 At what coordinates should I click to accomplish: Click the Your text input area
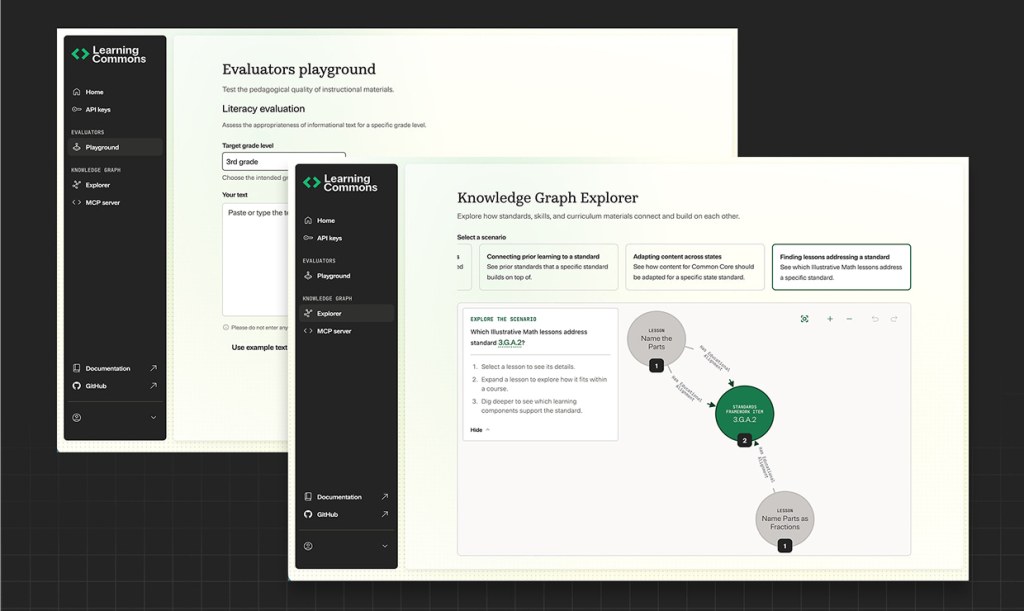pos(256,259)
